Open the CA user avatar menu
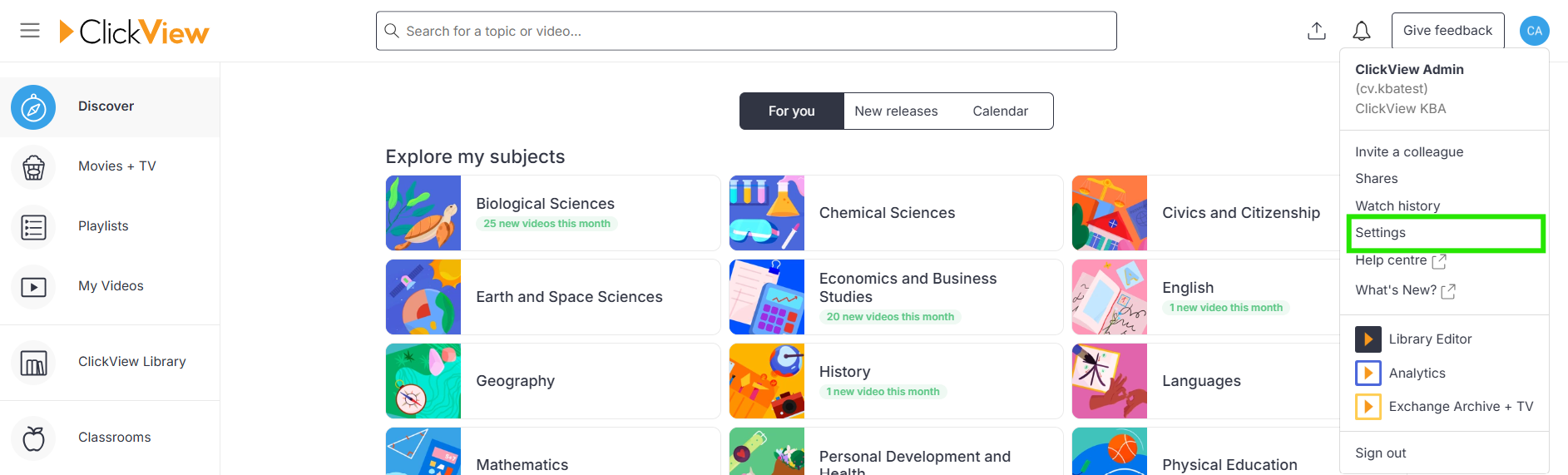This screenshot has width=1568, height=475. pyautogui.click(x=1534, y=31)
